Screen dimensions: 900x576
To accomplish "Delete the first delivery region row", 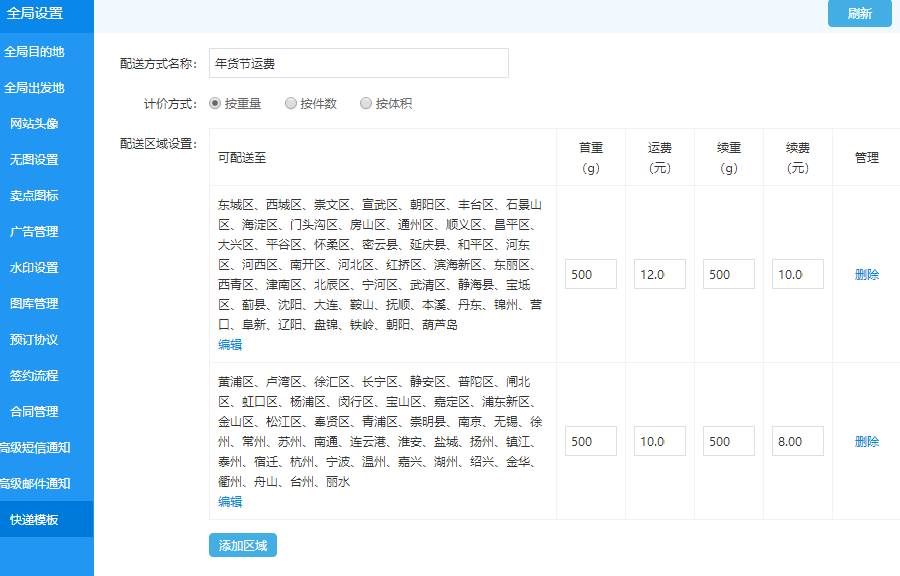I will [866, 275].
